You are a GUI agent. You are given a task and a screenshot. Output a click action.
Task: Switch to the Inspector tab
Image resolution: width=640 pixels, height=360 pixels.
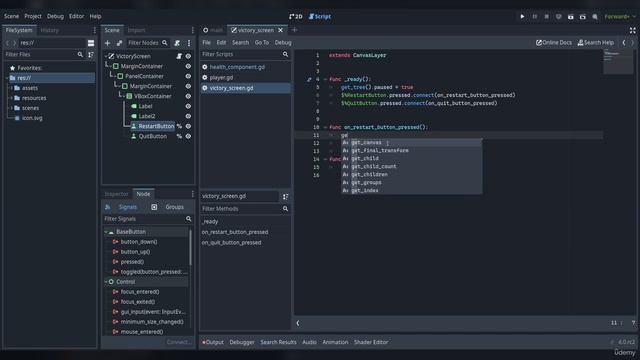pos(116,194)
